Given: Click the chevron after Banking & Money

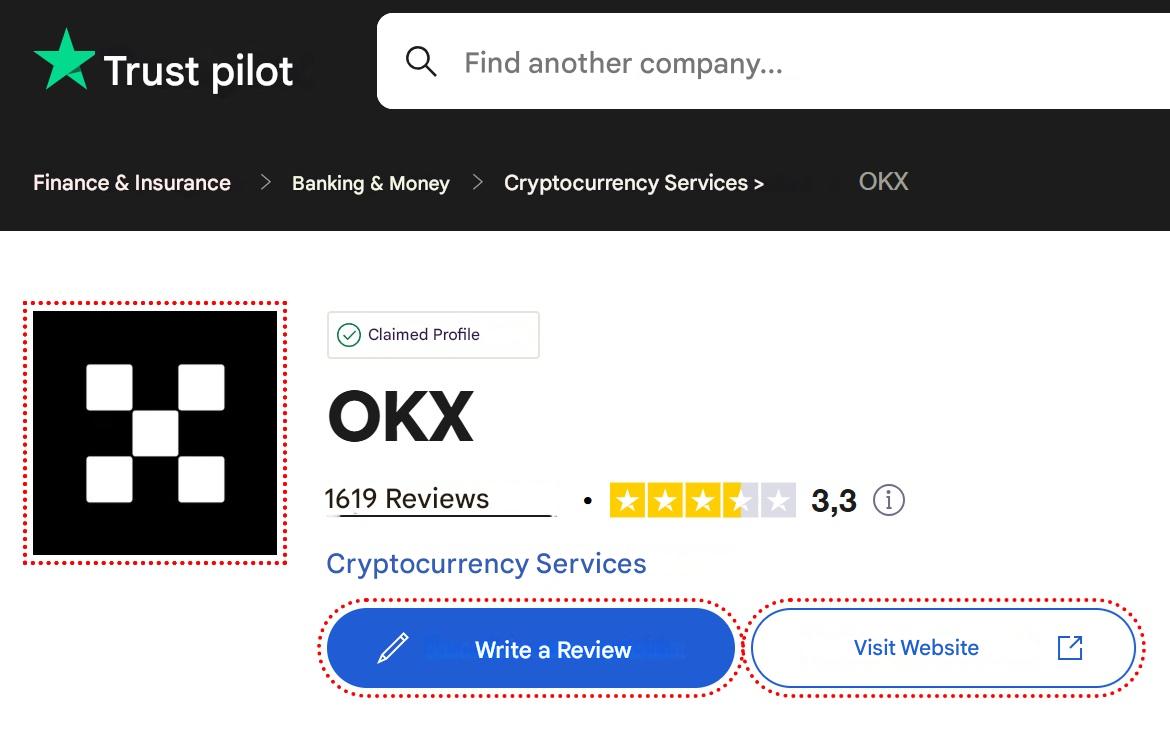Looking at the screenshot, I should pos(476,182).
